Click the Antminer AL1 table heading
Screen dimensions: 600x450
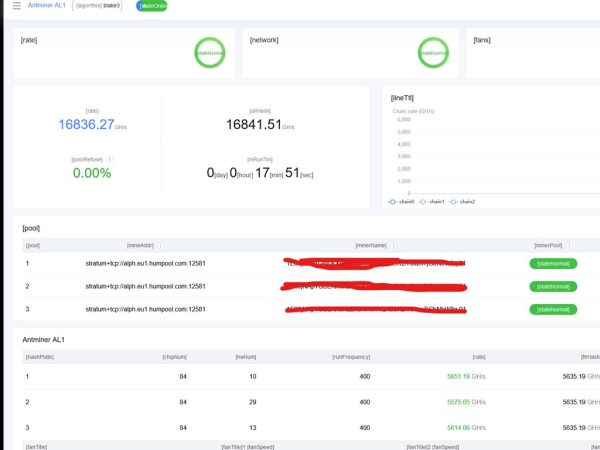point(44,340)
